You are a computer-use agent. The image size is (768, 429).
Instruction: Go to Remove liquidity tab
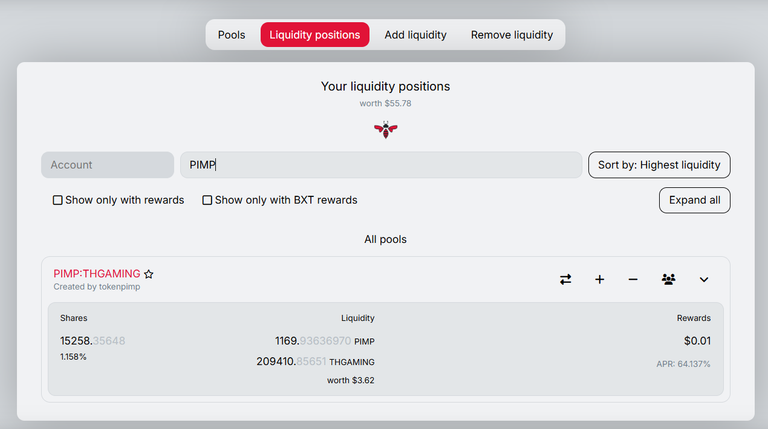[512, 35]
